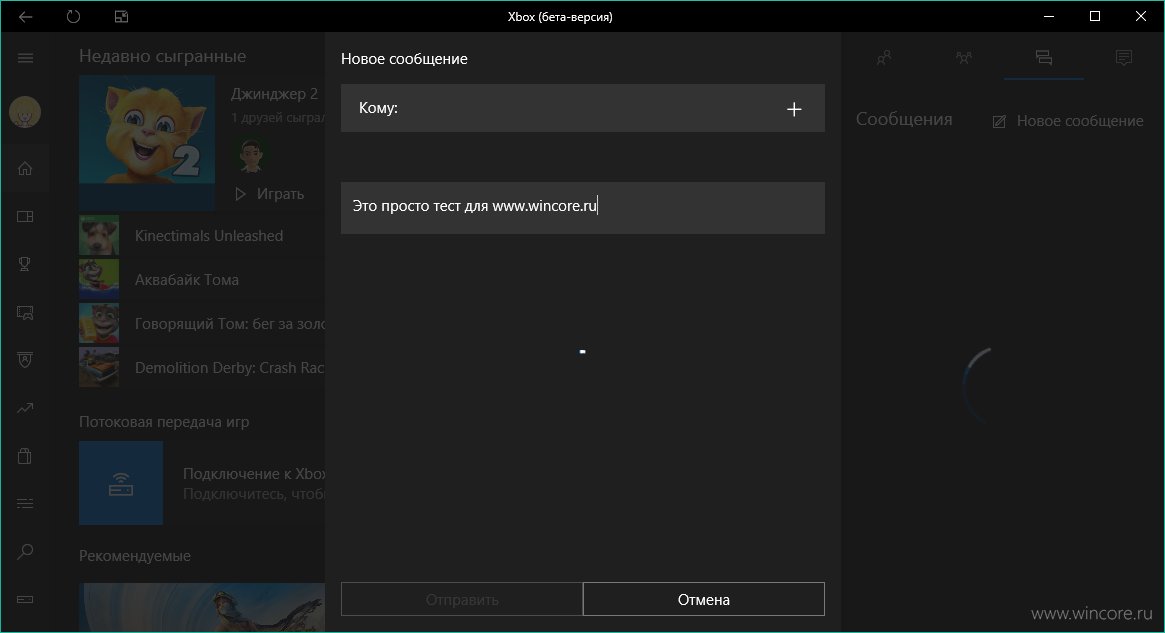The width and height of the screenshot is (1165, 633).
Task: Switch to Parties tab icon
Action: [964, 57]
